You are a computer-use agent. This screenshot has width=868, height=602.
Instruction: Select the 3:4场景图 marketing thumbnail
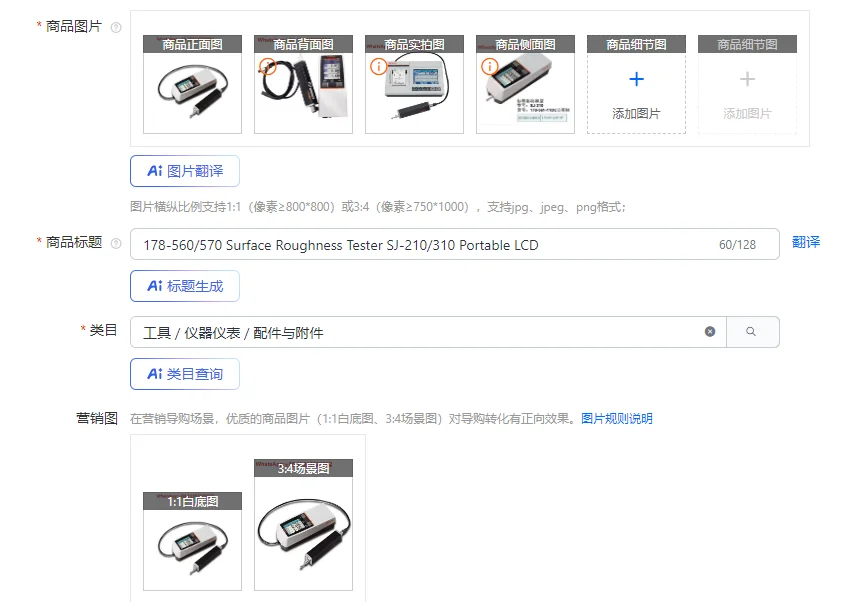pos(303,524)
